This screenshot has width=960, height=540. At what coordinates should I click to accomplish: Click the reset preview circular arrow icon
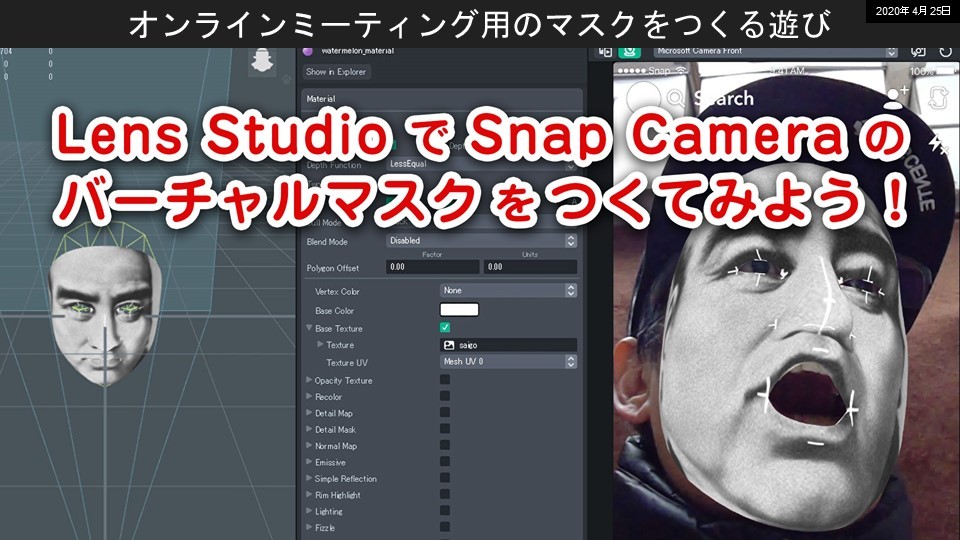pos(946,52)
